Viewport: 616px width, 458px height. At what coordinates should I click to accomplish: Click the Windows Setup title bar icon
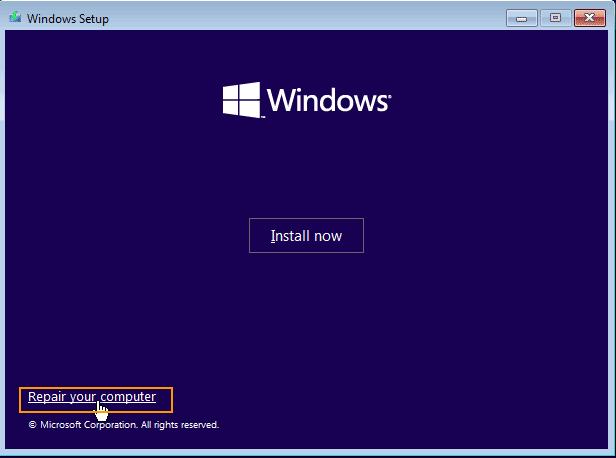[x=15, y=18]
